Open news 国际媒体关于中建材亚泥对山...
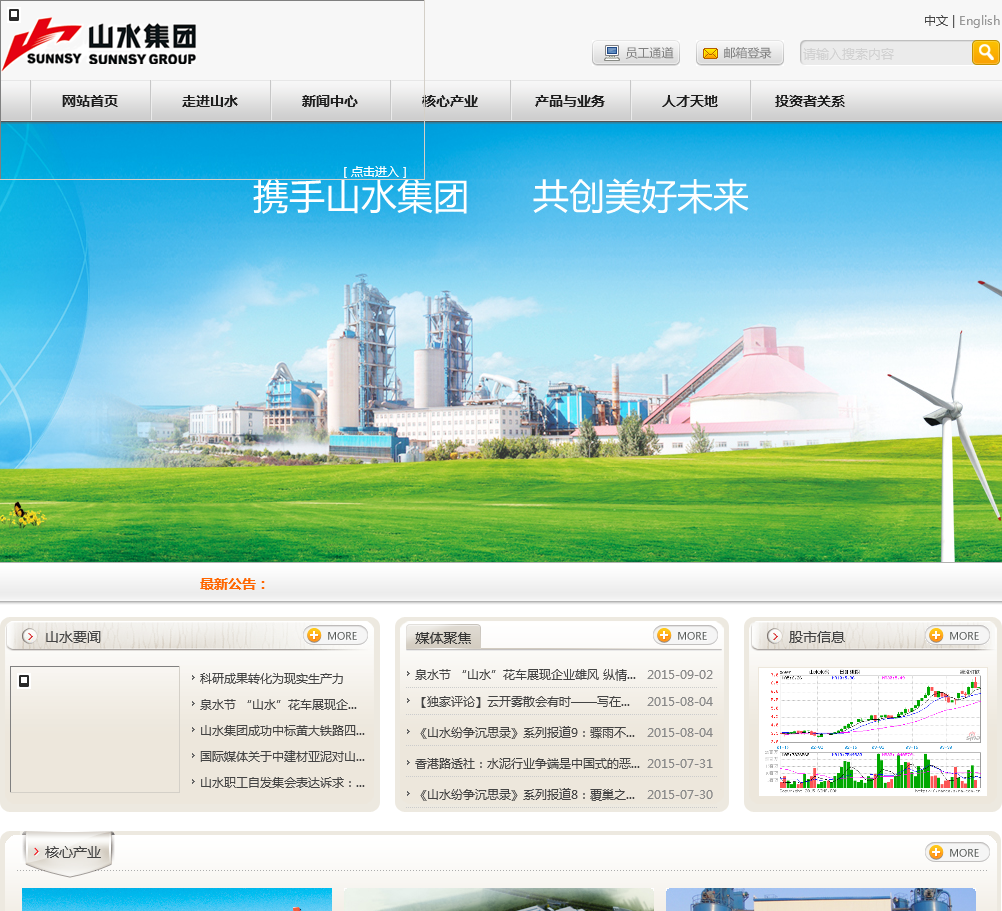The width and height of the screenshot is (1002, 911). [x=282, y=756]
